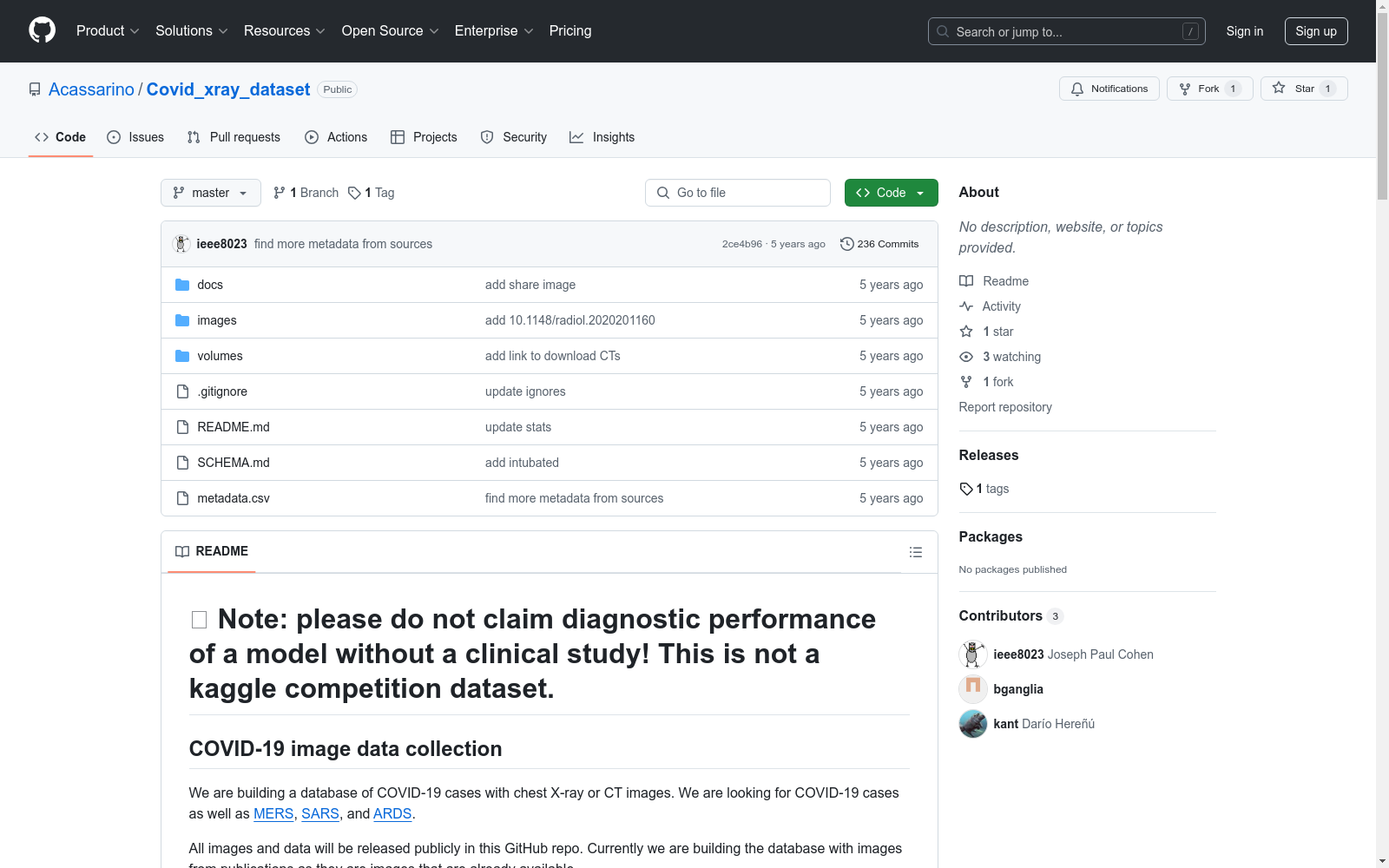Select the README tab in file viewer
Screen dimensions: 1389x868
tap(212, 551)
